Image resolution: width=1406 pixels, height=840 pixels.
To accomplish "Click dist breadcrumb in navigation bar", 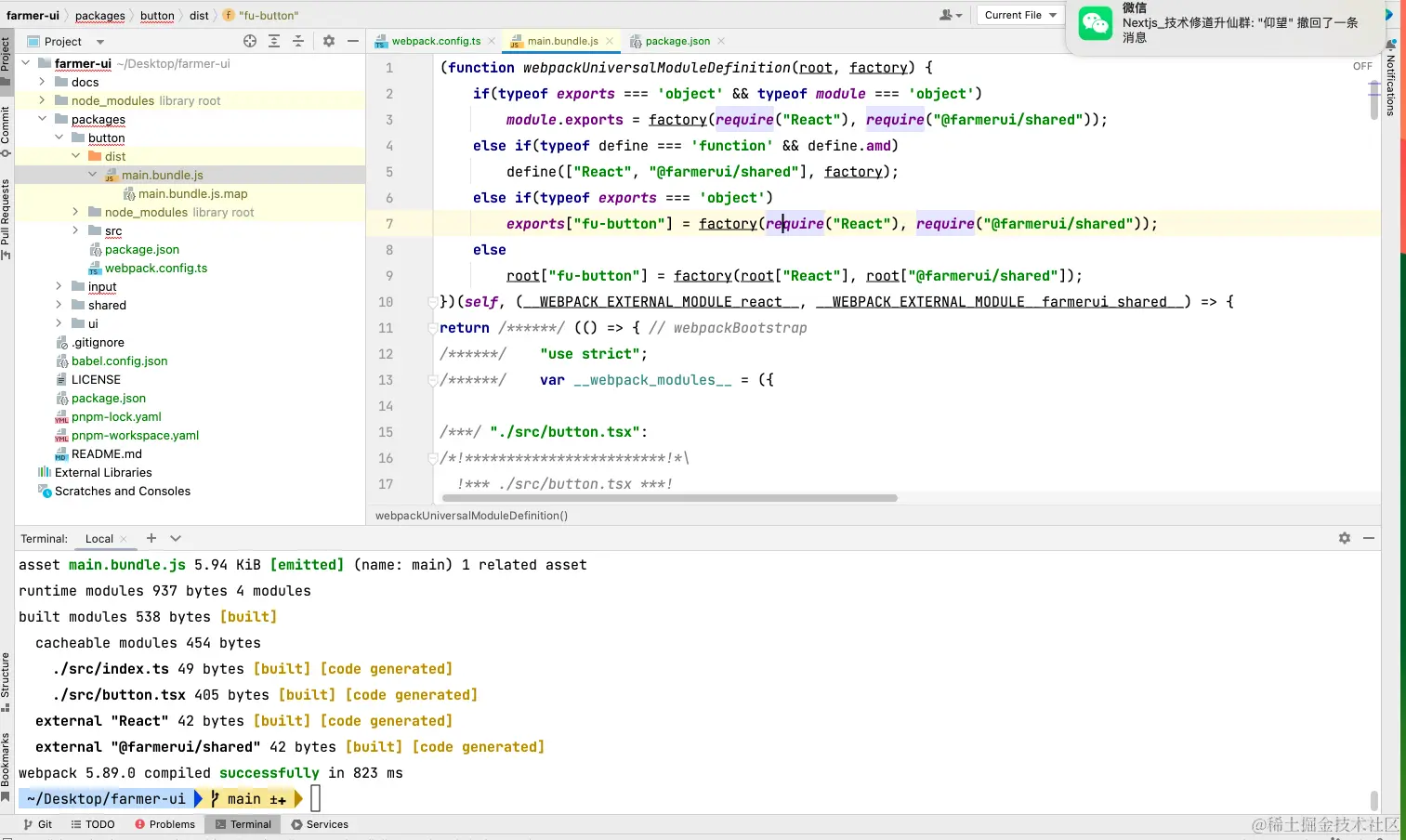I will click(x=199, y=16).
